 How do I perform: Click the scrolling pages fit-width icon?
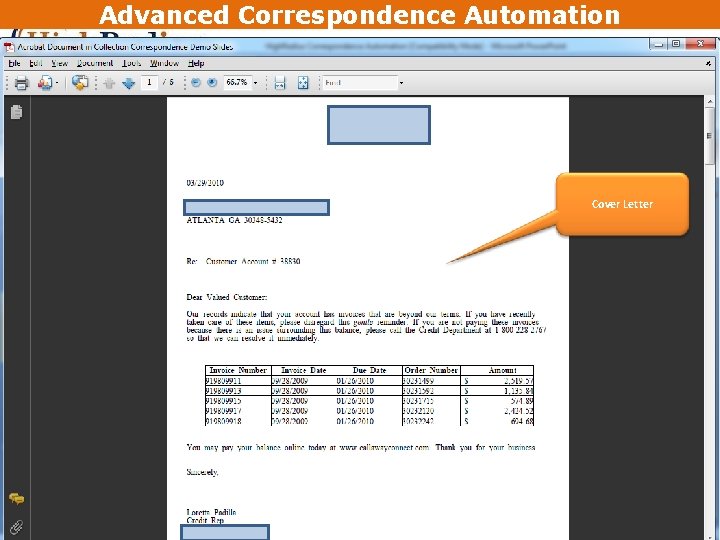point(280,83)
